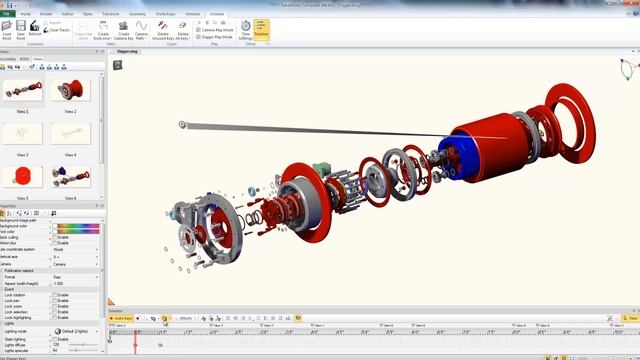Enable Lock highlighting checkbox

[55, 318]
